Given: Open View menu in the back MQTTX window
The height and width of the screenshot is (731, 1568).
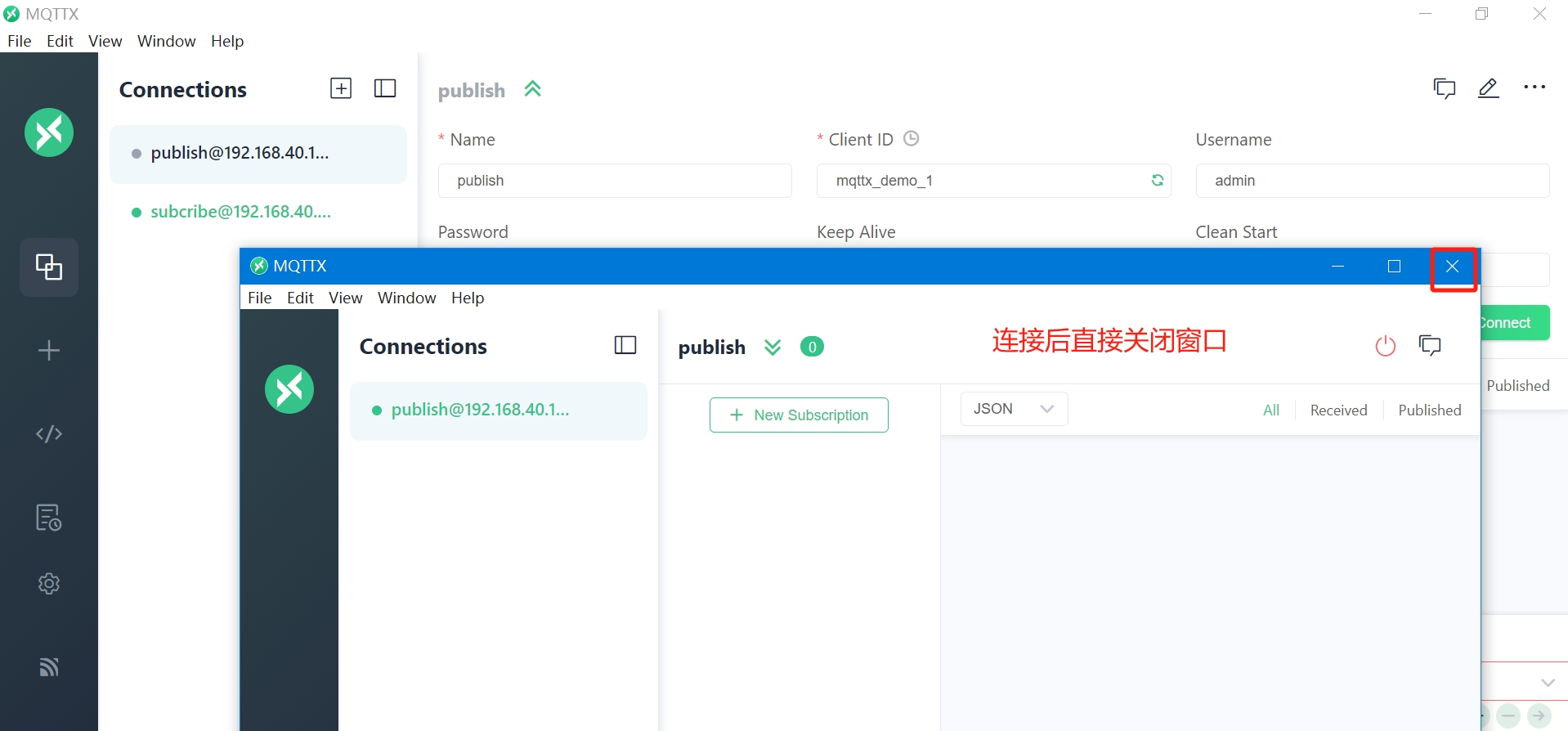Looking at the screenshot, I should [x=105, y=41].
